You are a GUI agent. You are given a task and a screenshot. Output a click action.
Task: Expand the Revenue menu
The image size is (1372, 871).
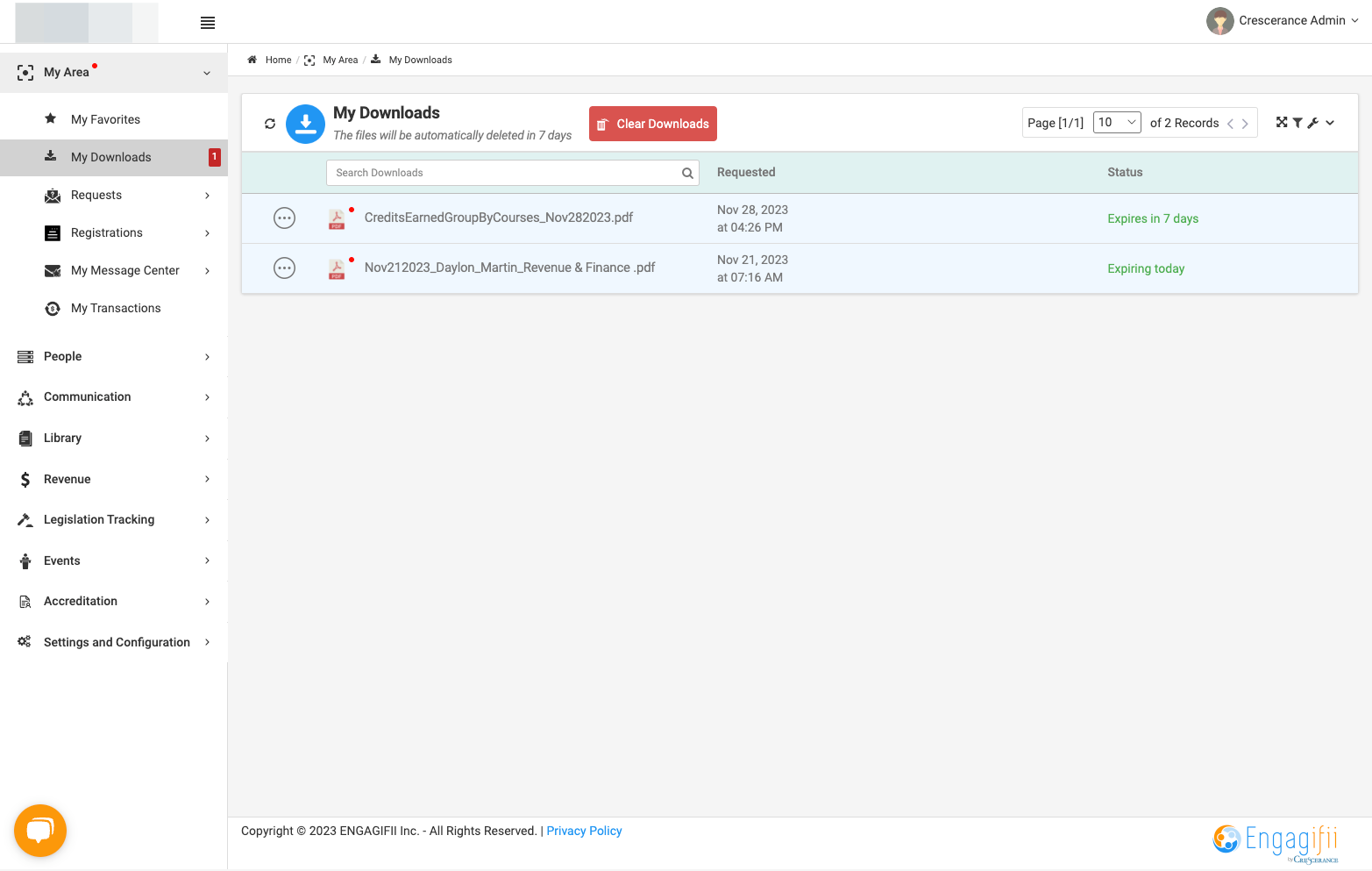tap(114, 479)
